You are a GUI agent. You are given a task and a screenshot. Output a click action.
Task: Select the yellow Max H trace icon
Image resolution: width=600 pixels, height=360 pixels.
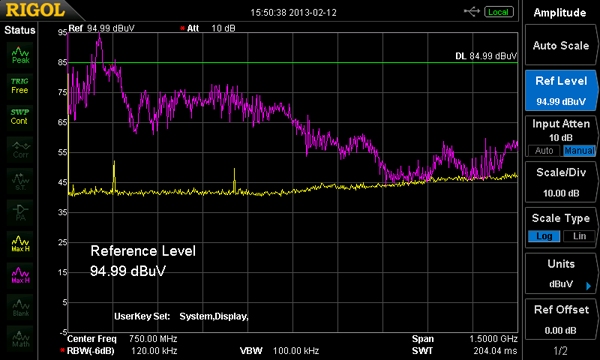20,243
